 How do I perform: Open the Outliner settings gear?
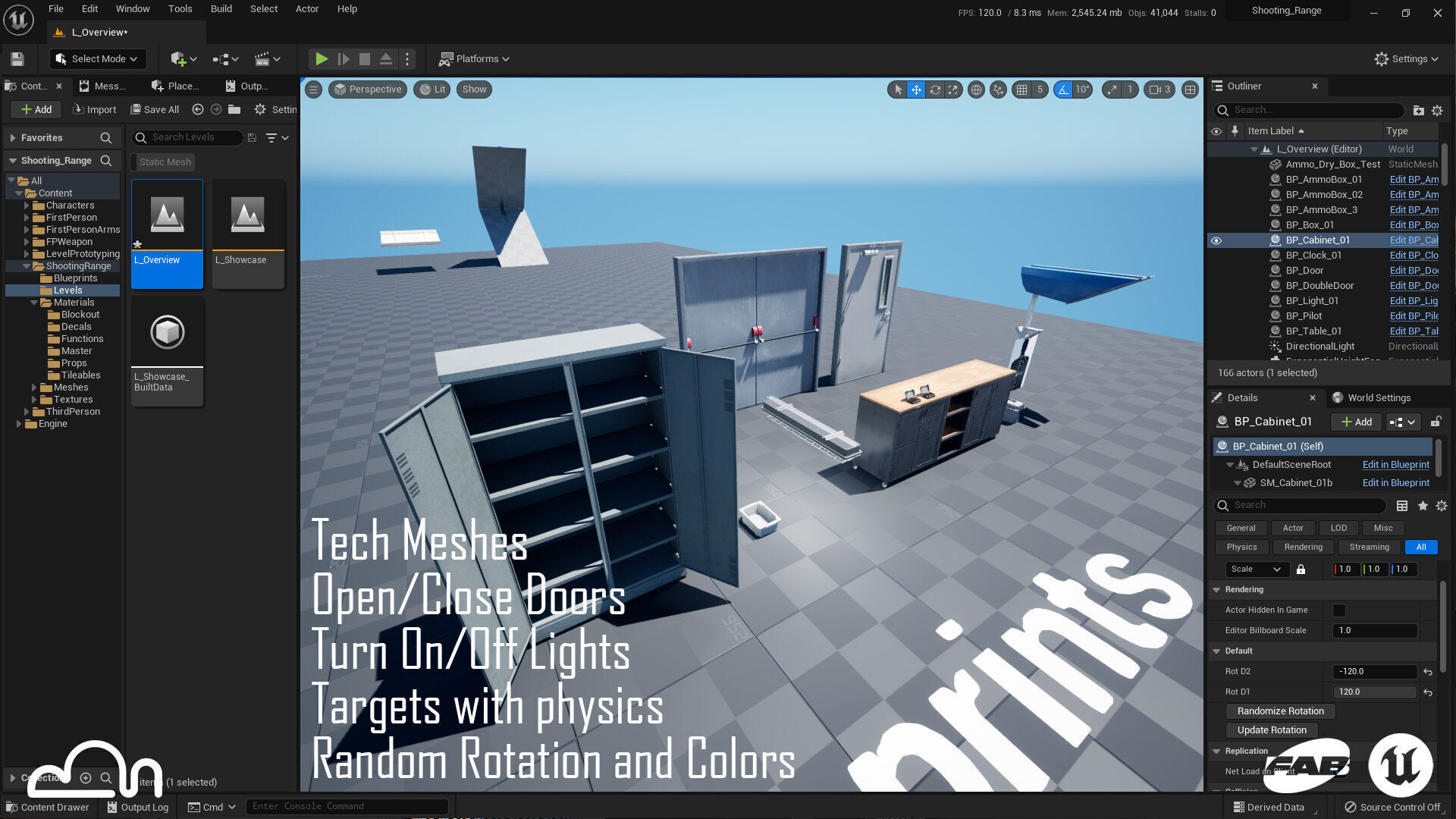[x=1437, y=111]
